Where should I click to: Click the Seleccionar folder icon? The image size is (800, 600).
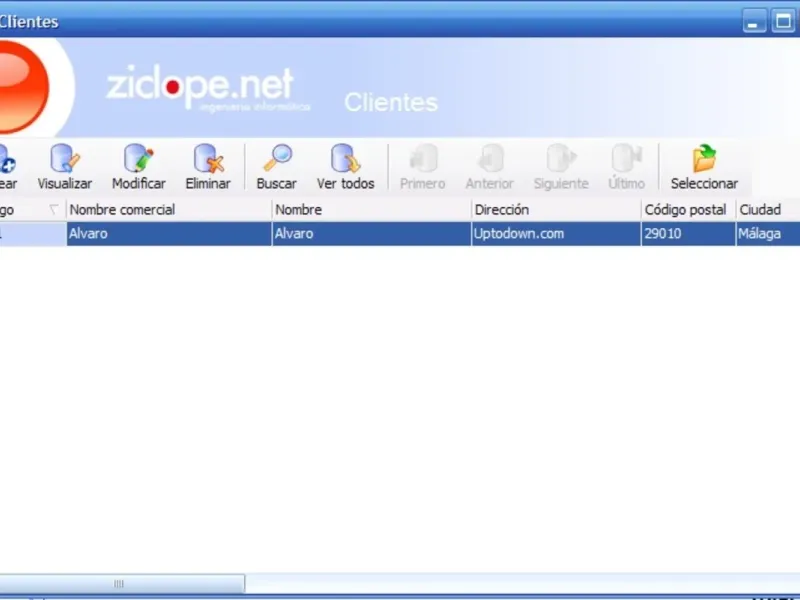click(x=704, y=159)
